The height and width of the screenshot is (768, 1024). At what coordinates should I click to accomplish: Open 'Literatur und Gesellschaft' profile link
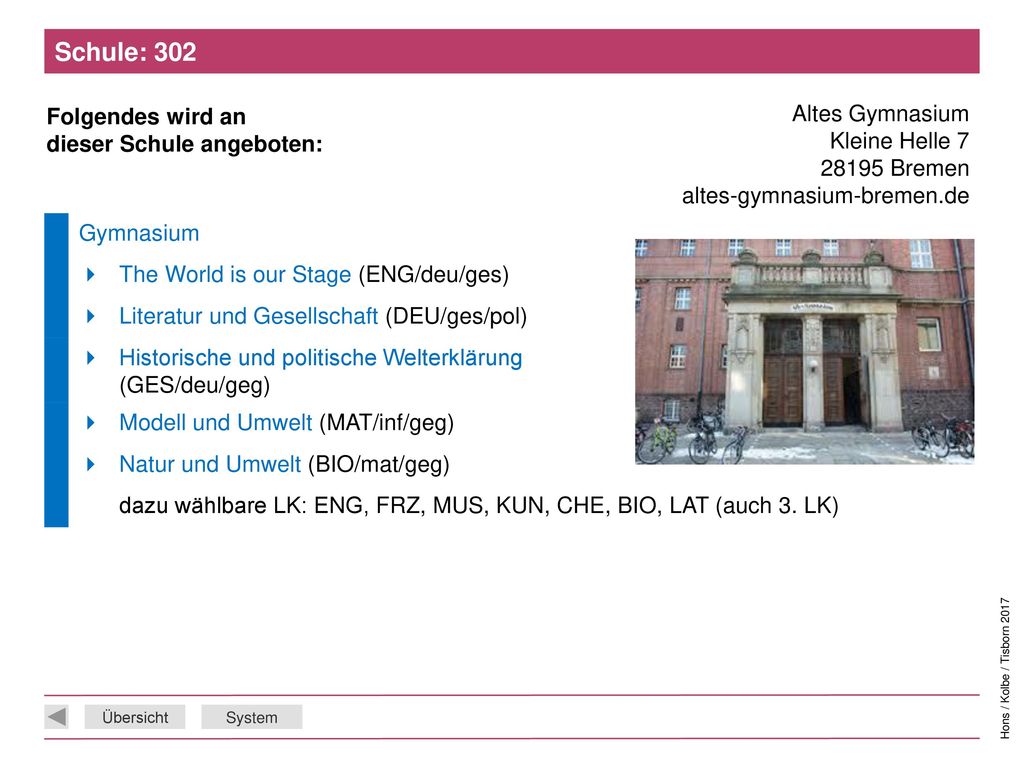[x=248, y=316]
